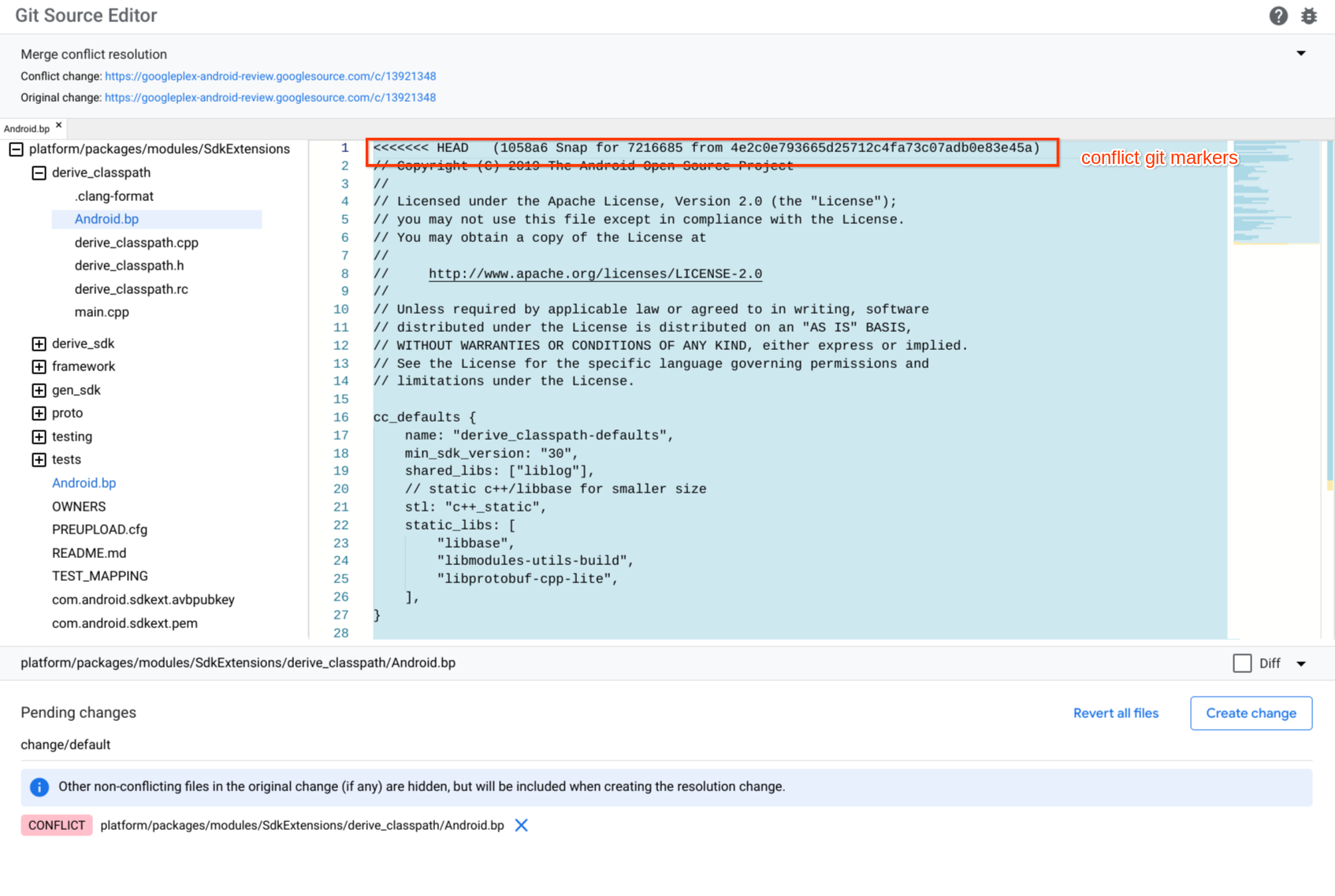Expand the framework folder
The image size is (1335, 896).
click(39, 366)
